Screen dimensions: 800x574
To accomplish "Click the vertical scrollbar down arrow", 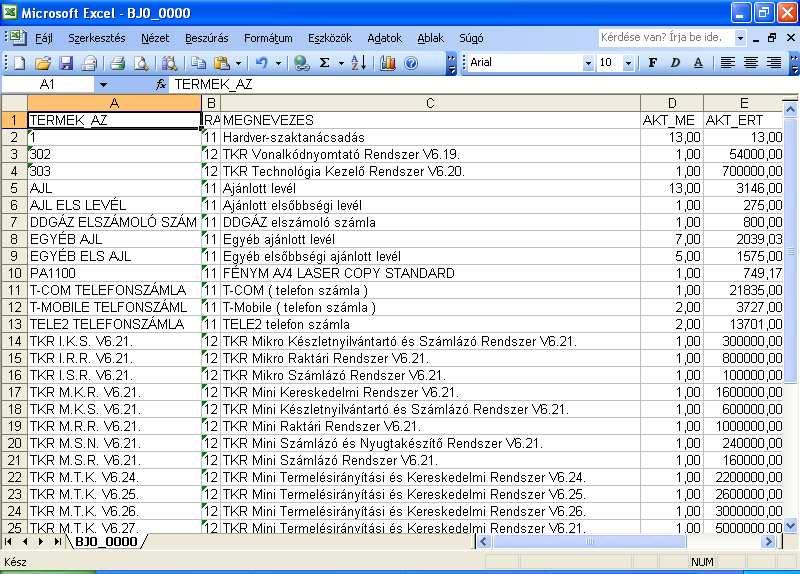I will (790, 526).
